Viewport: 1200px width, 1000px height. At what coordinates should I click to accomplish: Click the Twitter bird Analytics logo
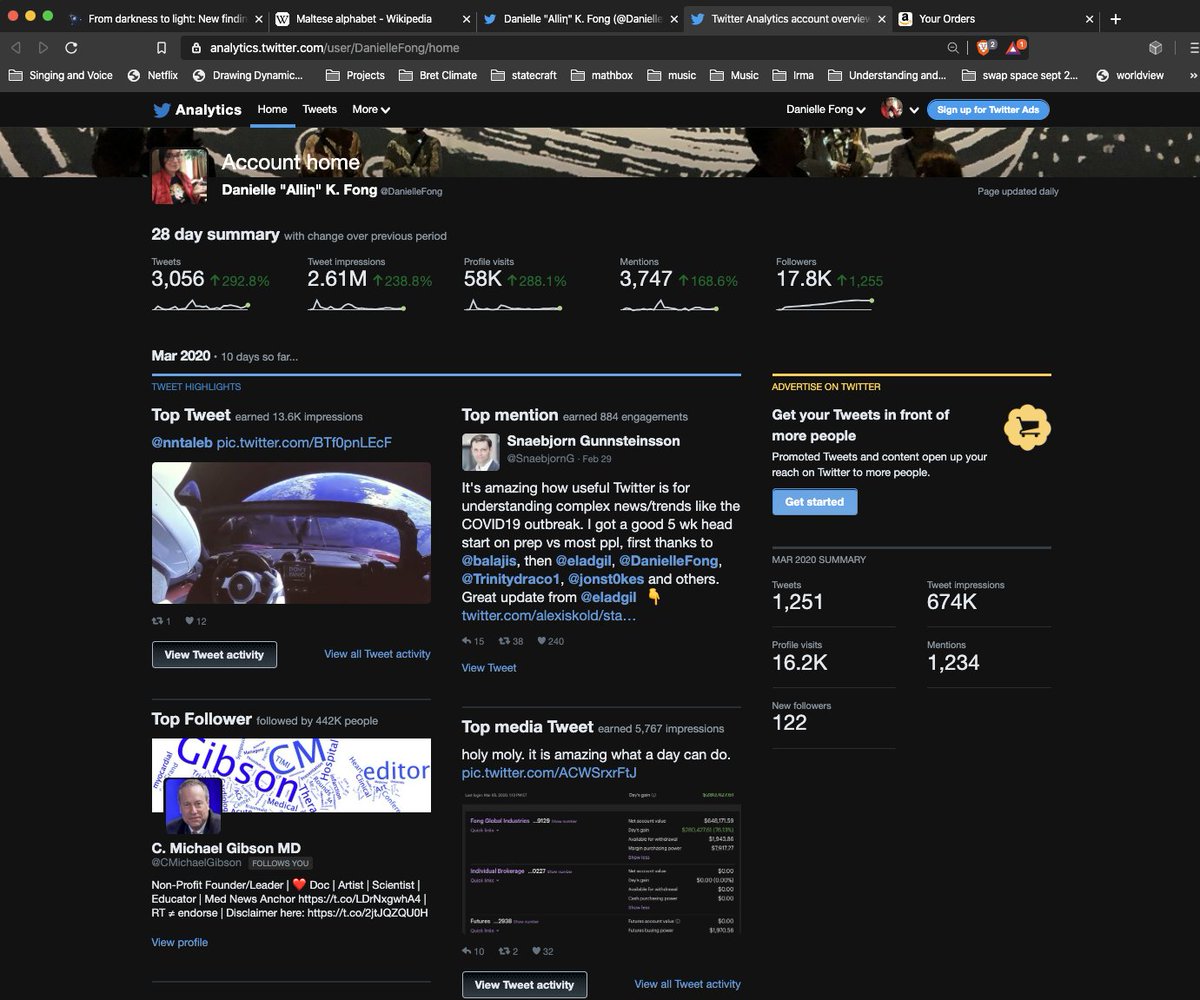click(x=197, y=110)
